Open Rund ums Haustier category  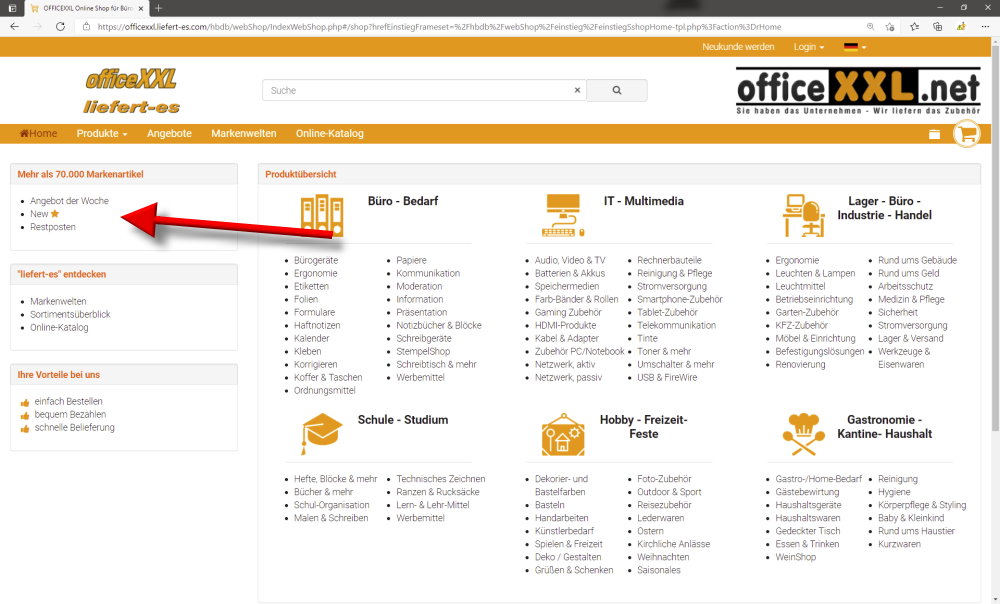coord(916,531)
